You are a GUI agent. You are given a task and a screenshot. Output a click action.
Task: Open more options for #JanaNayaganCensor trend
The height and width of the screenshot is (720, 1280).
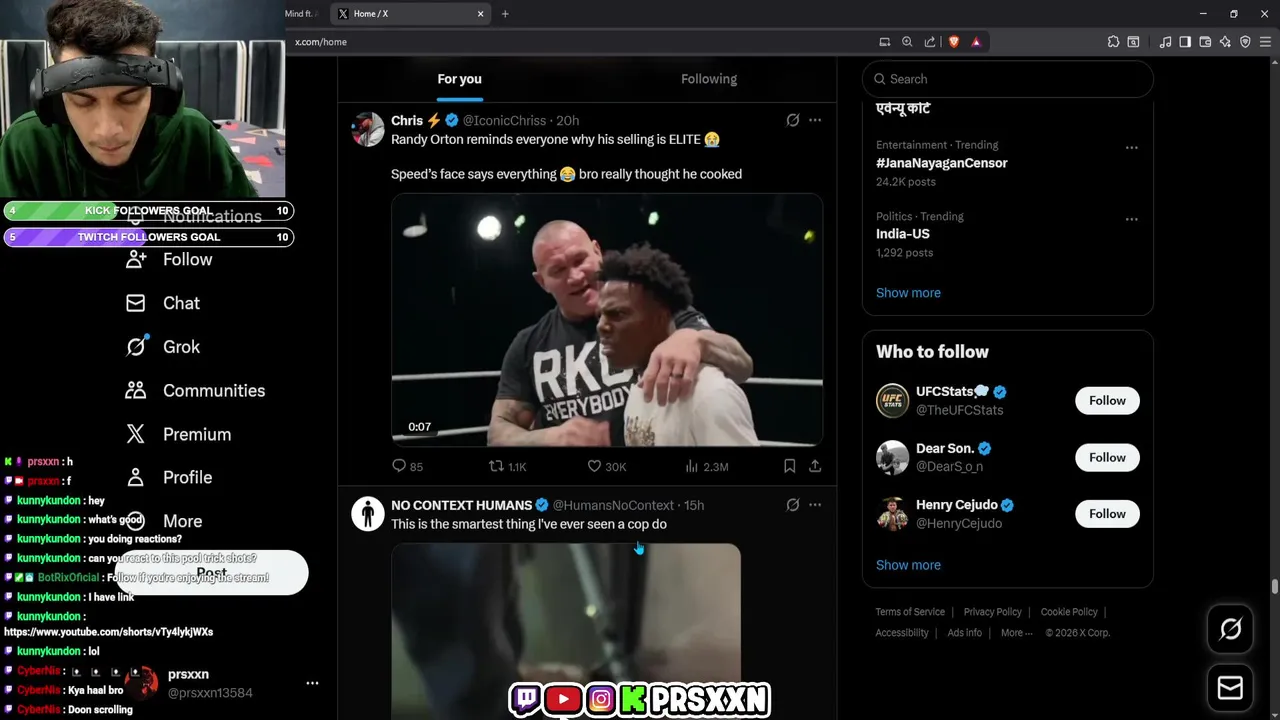coord(1131,147)
